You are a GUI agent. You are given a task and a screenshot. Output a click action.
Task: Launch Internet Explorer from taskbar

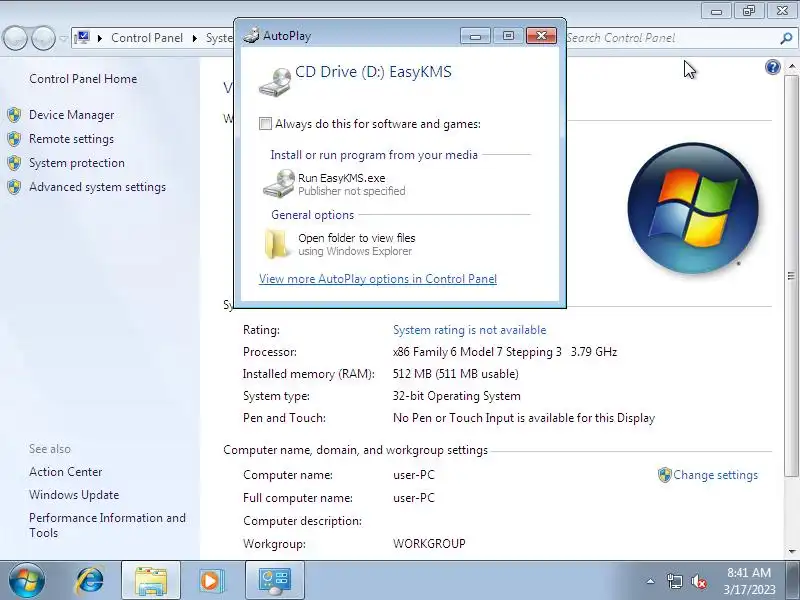click(90, 580)
